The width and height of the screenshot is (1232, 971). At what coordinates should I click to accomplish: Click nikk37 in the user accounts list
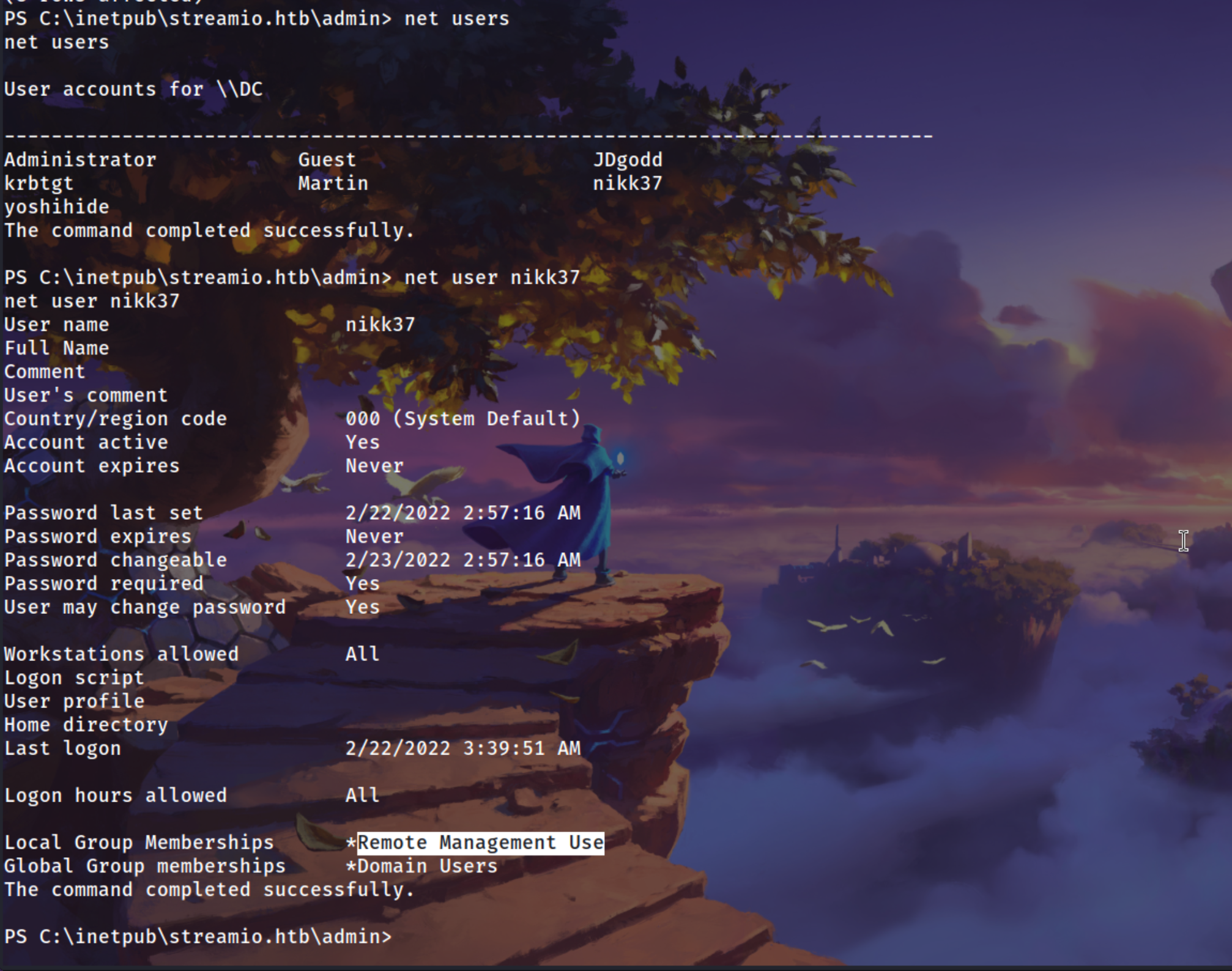click(628, 183)
